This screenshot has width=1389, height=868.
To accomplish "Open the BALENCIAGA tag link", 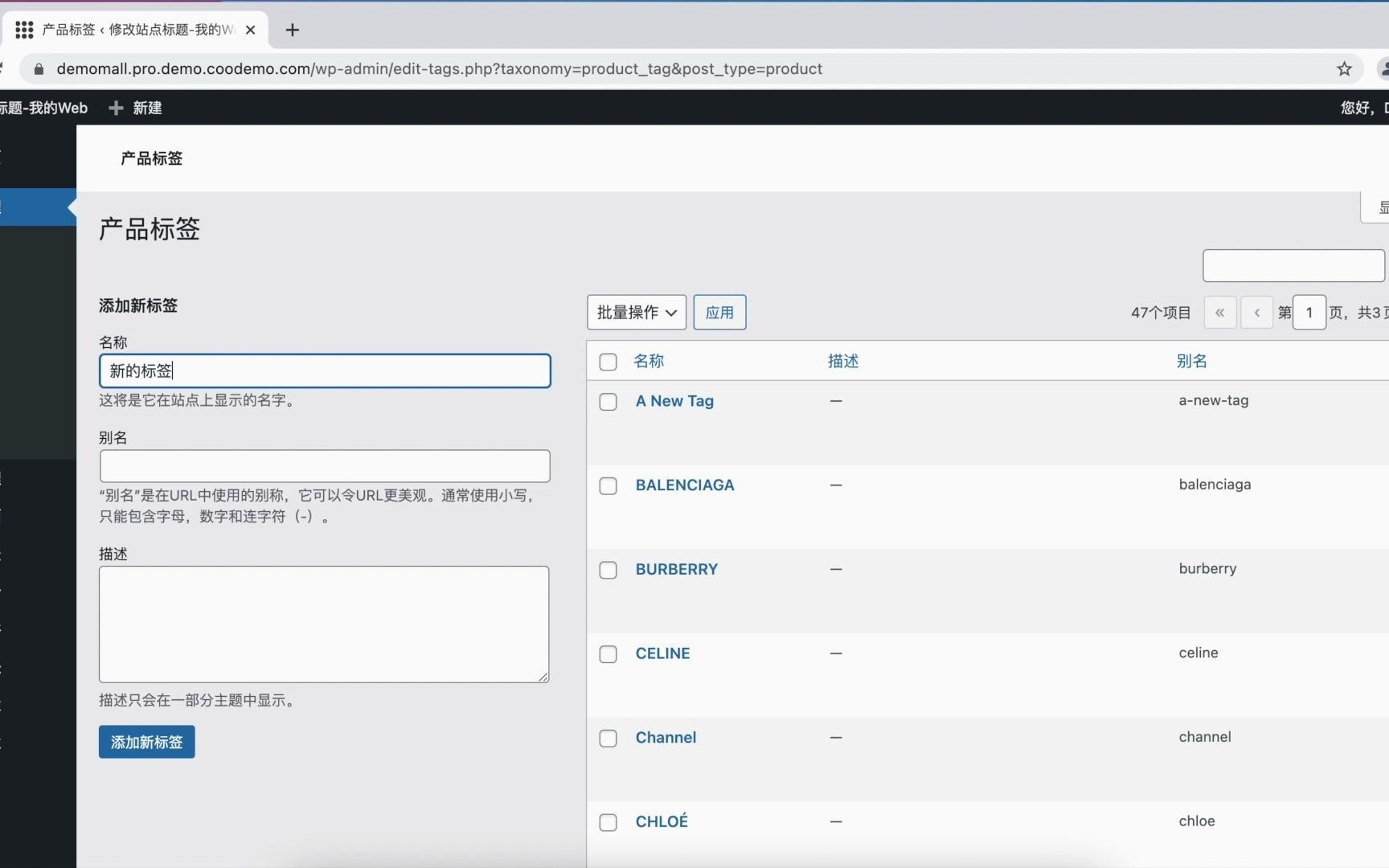I will pyautogui.click(x=685, y=485).
